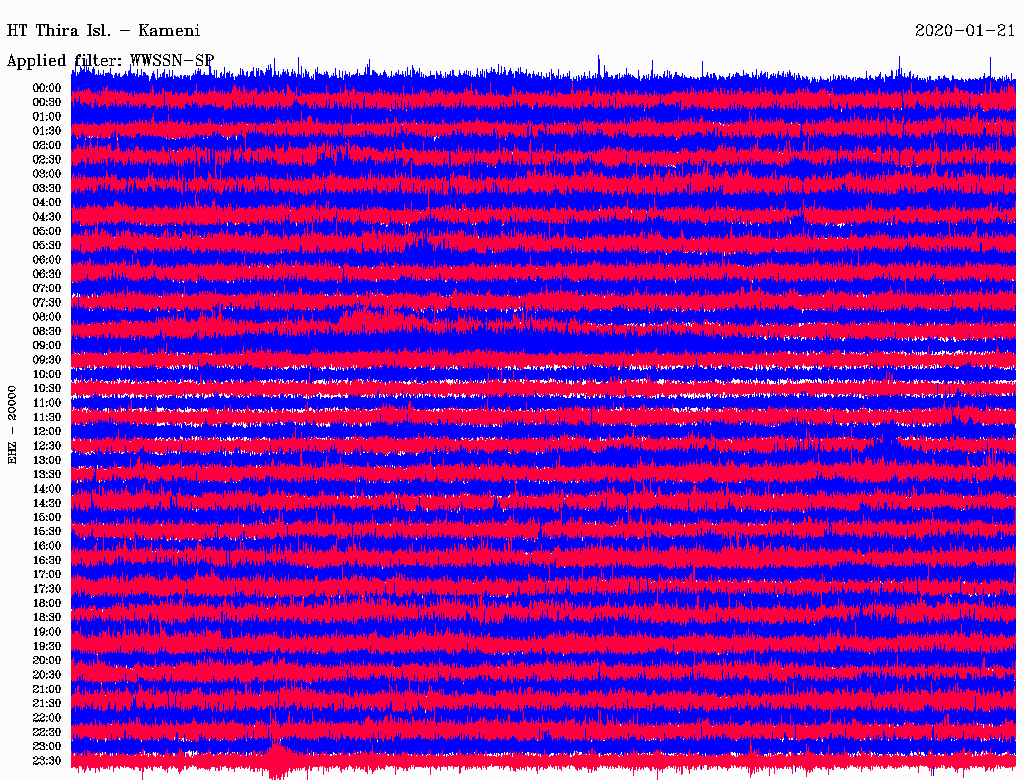Select the 09:30 time label
This screenshot has height=780, width=1024.
click(x=47, y=360)
